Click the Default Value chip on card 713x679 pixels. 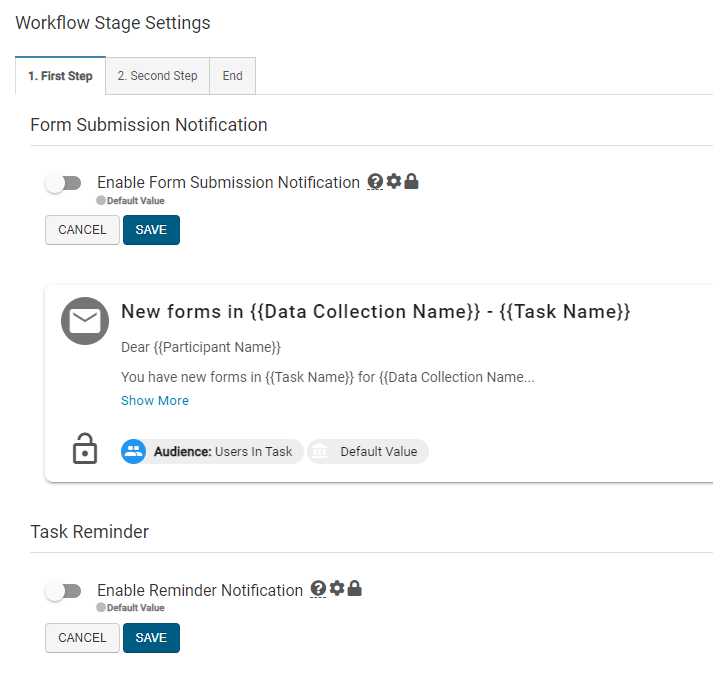[368, 451]
